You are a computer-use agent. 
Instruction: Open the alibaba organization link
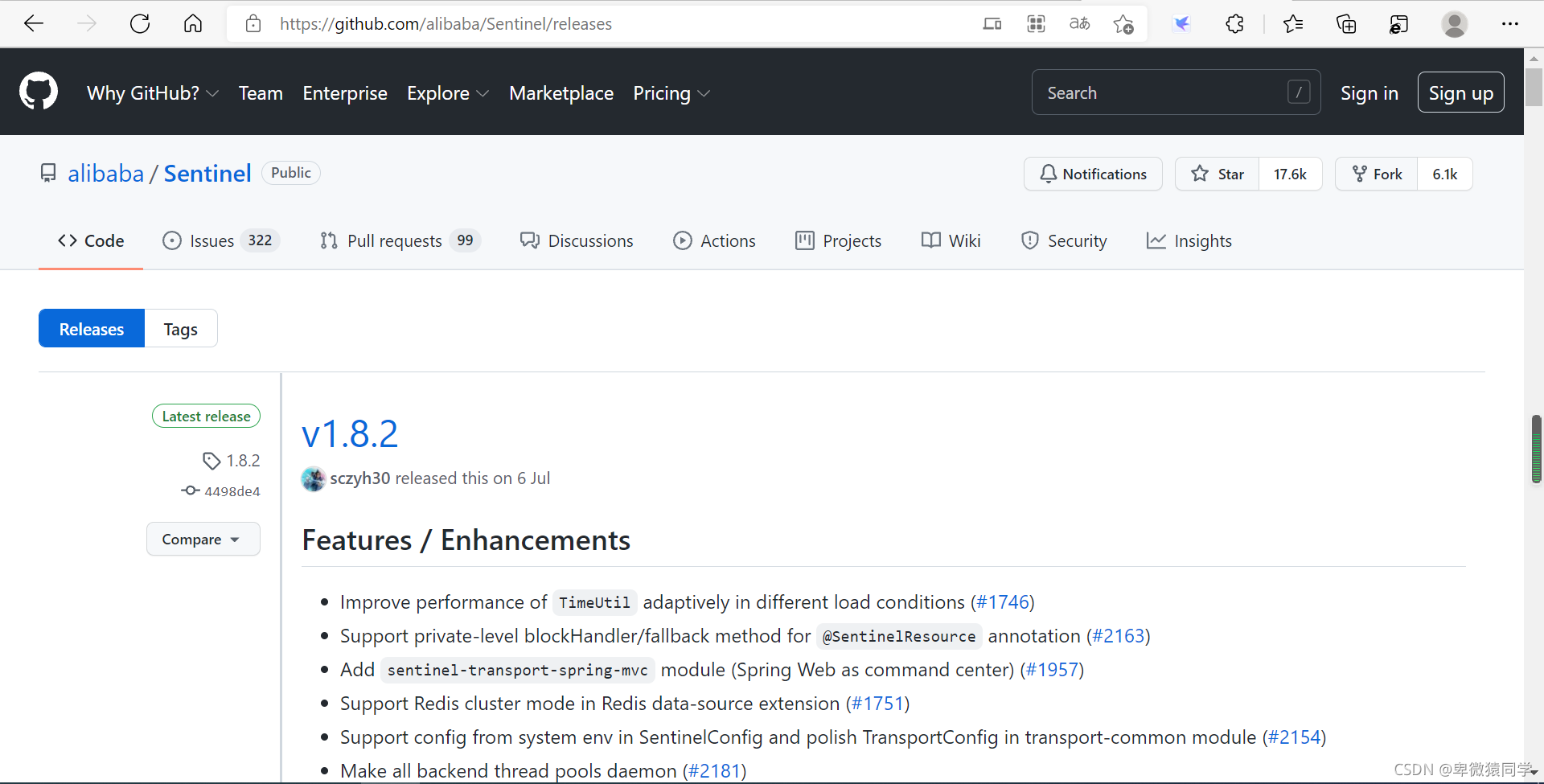[x=105, y=173]
